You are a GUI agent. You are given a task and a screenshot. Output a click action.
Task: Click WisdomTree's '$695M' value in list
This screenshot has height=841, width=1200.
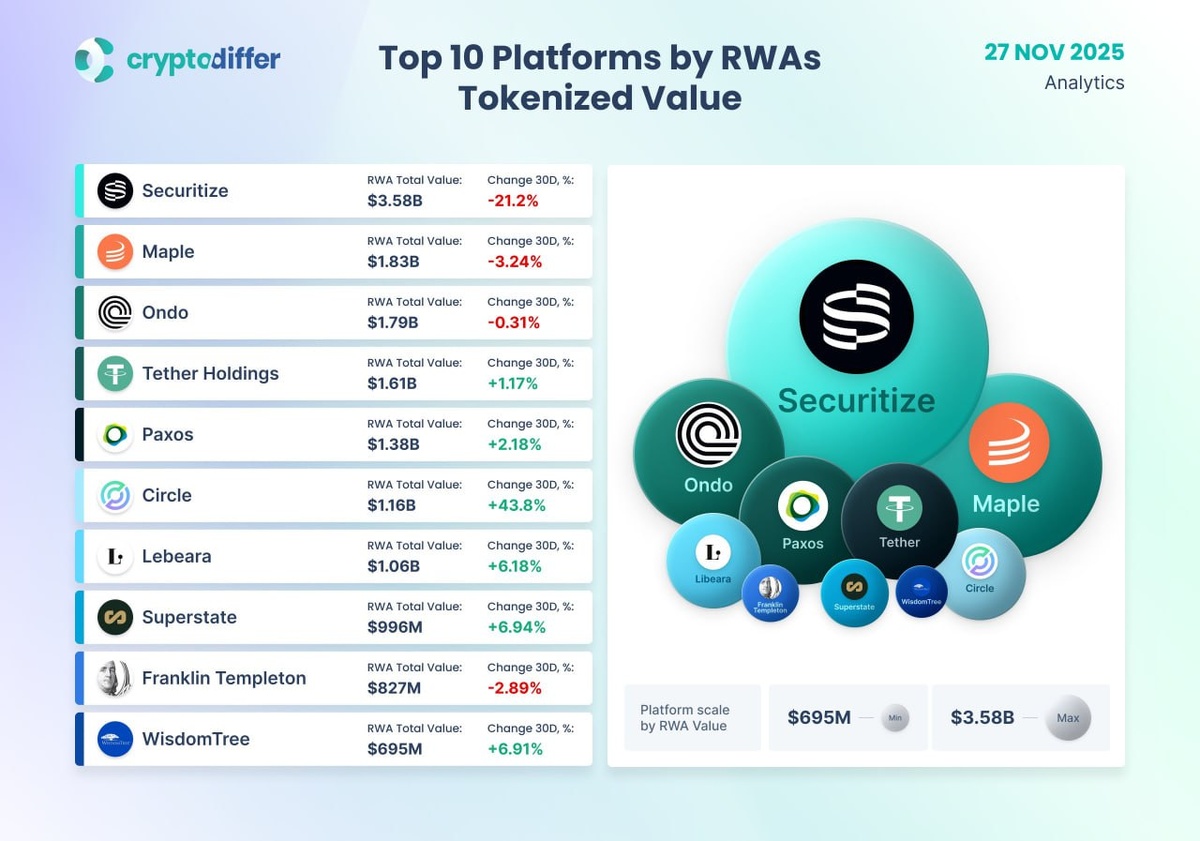pos(395,749)
